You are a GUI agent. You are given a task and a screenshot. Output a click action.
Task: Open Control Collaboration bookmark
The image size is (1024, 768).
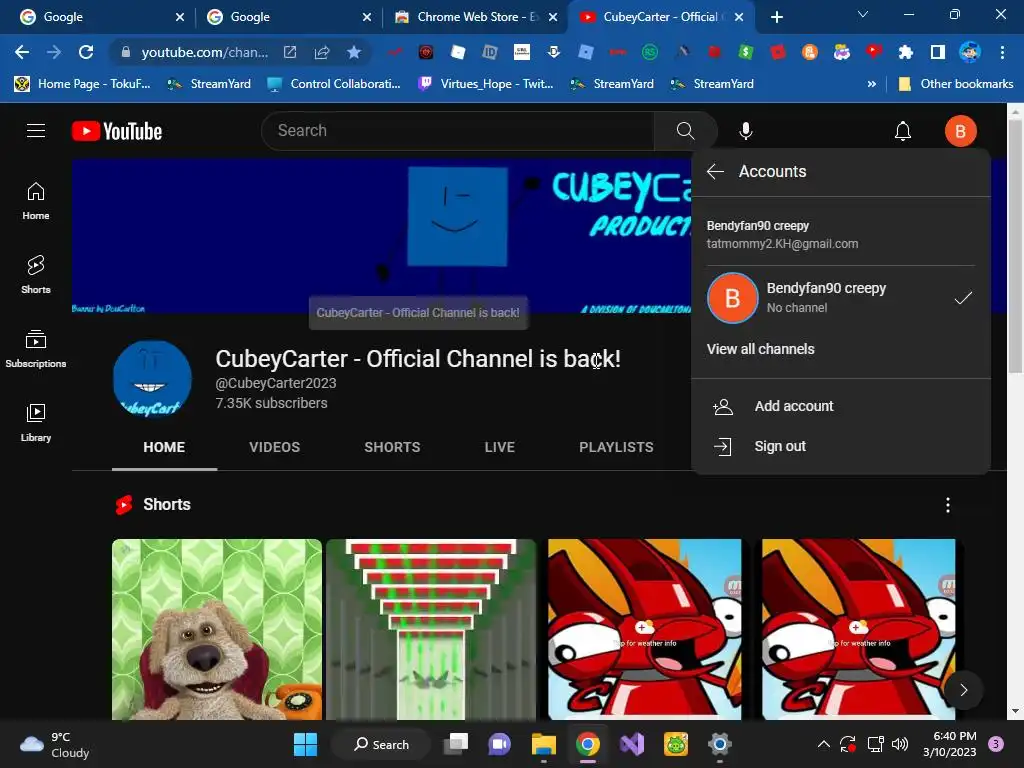point(334,84)
